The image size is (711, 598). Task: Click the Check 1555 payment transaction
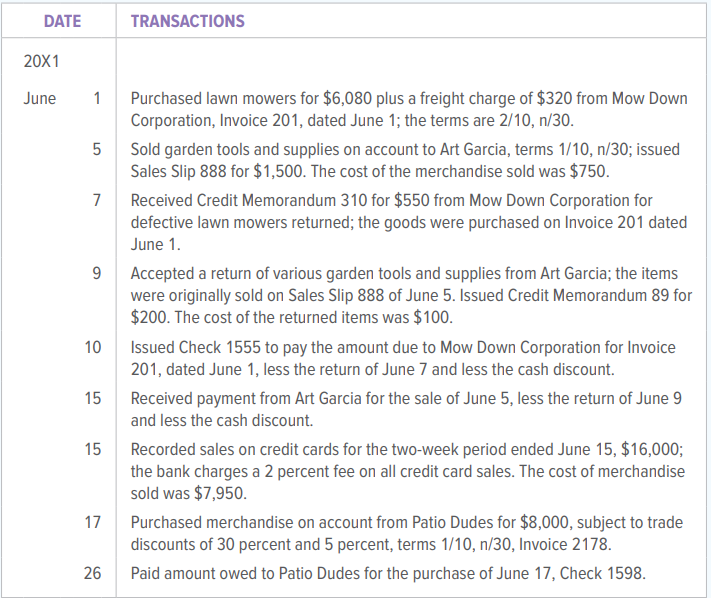click(403, 358)
